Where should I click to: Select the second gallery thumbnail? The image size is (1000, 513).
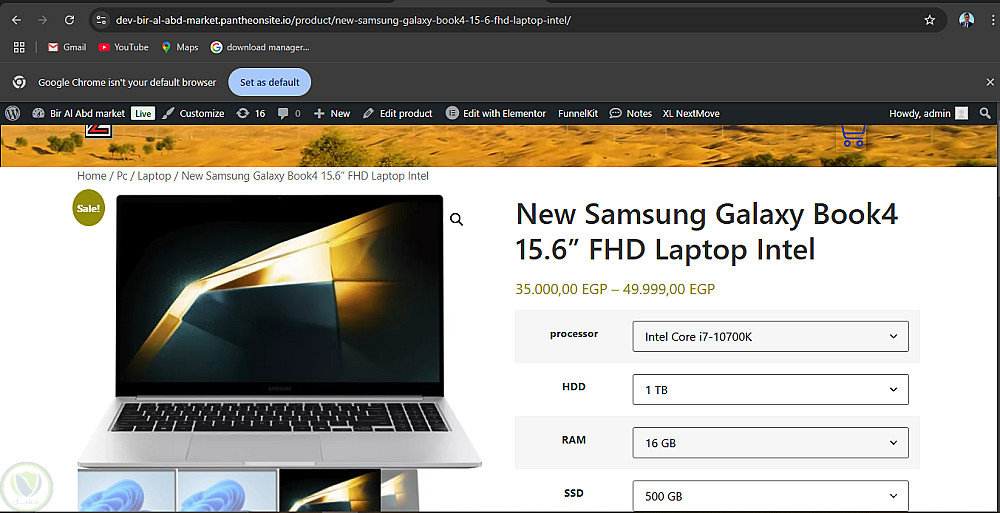(228, 491)
